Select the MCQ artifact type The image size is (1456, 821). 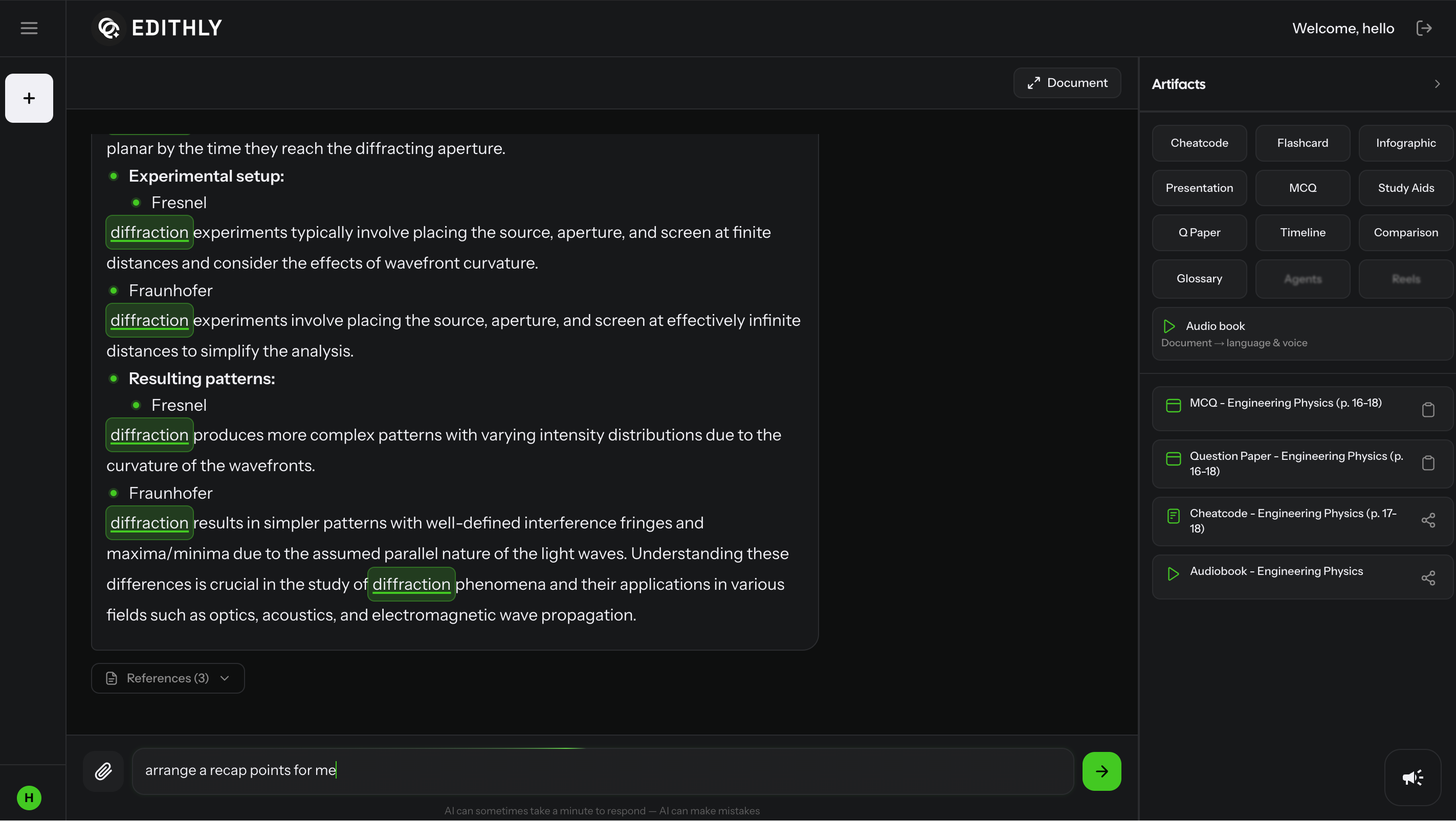tap(1303, 188)
